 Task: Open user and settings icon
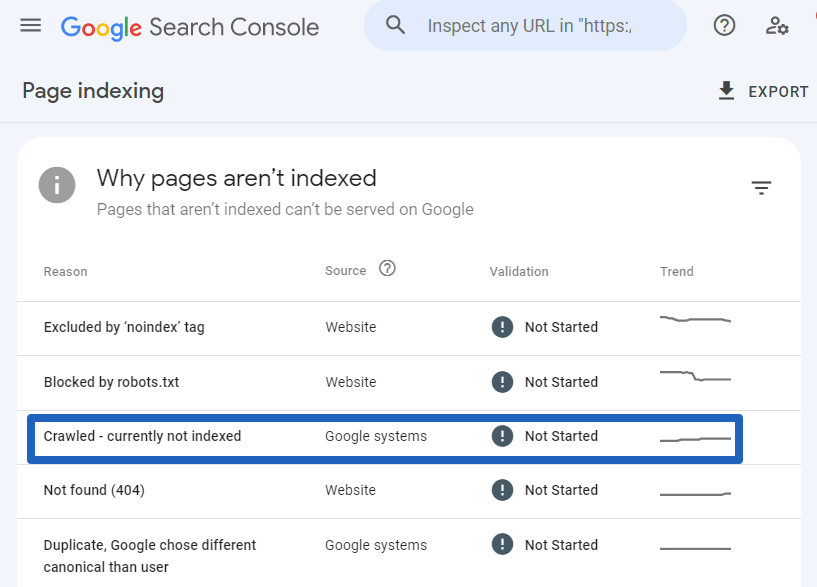pyautogui.click(x=776, y=26)
